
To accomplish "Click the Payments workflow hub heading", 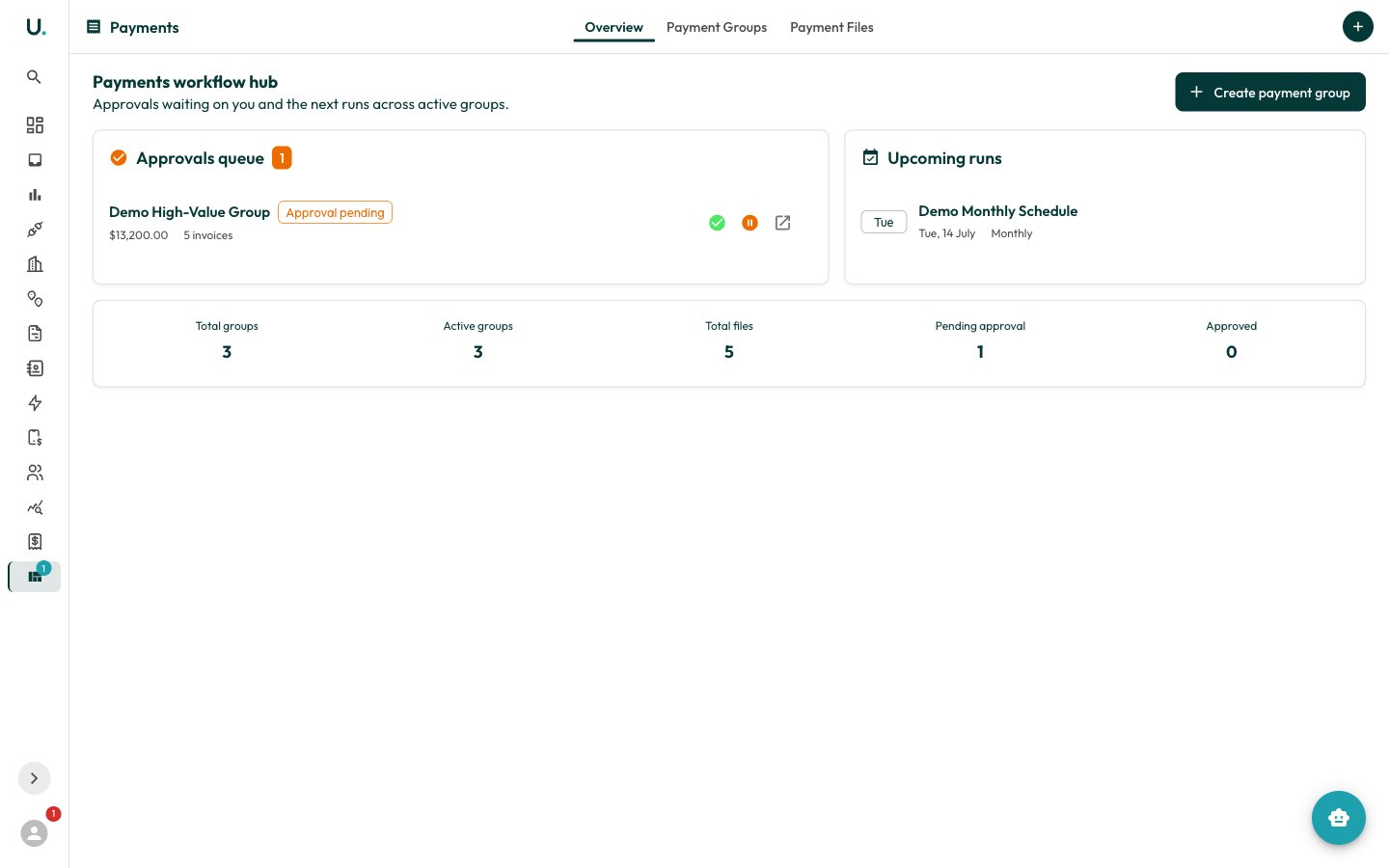I will [x=185, y=82].
